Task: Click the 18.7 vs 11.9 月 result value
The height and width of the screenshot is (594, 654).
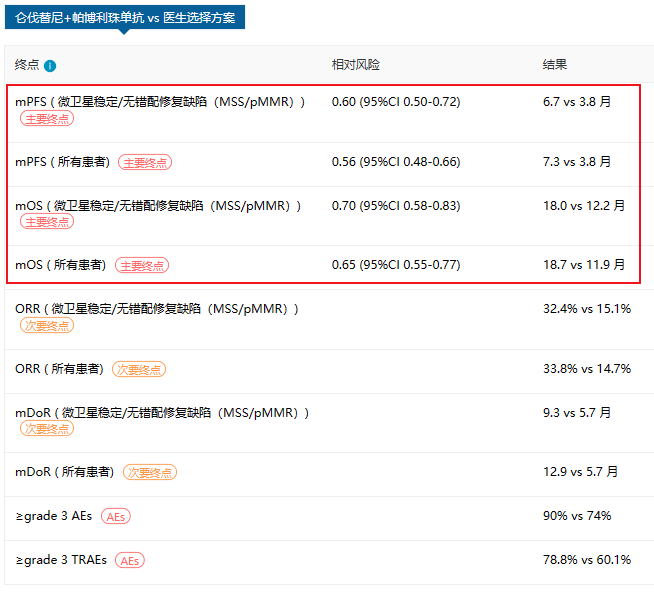Action: click(584, 266)
